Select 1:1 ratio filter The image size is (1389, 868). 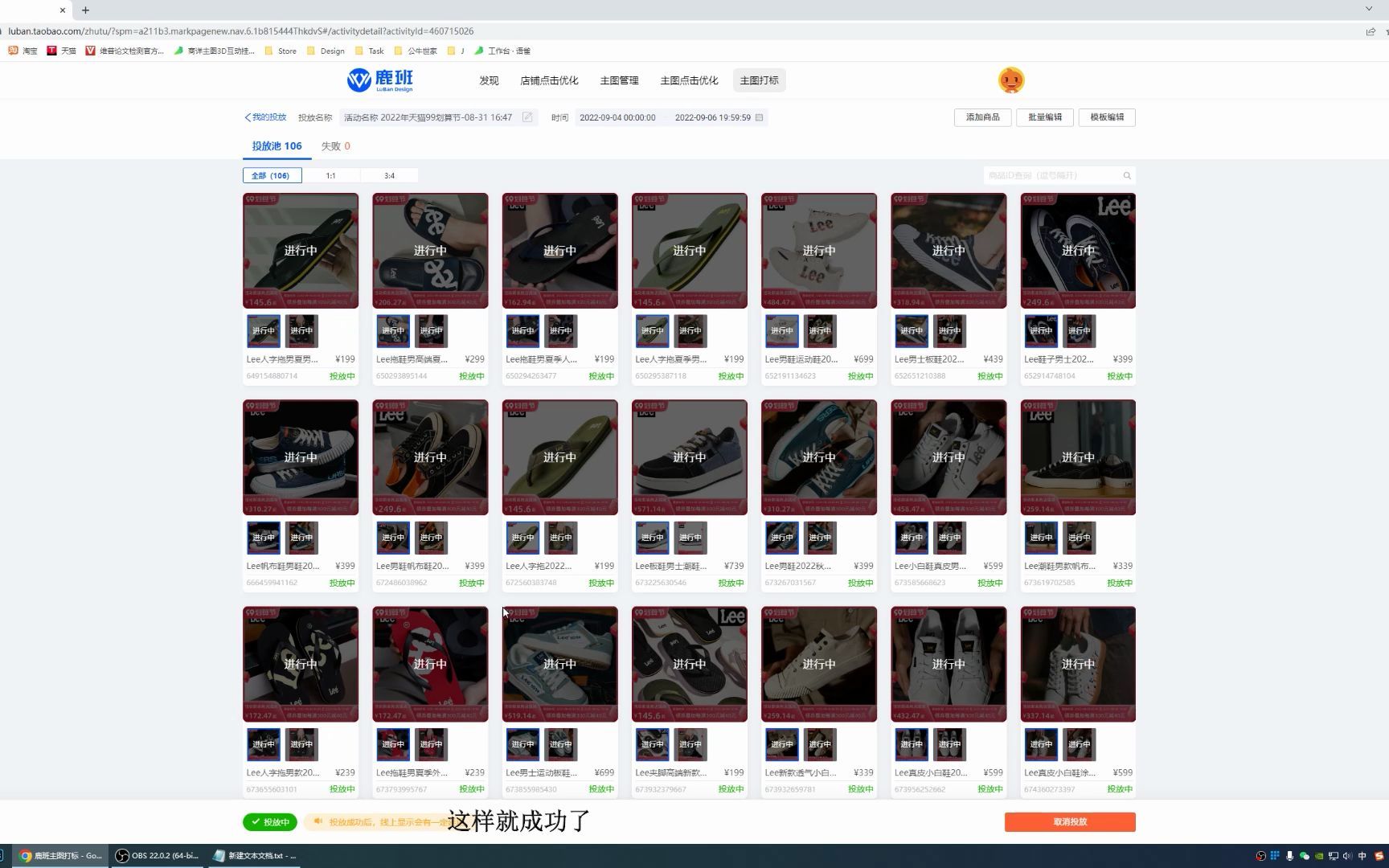[x=330, y=175]
